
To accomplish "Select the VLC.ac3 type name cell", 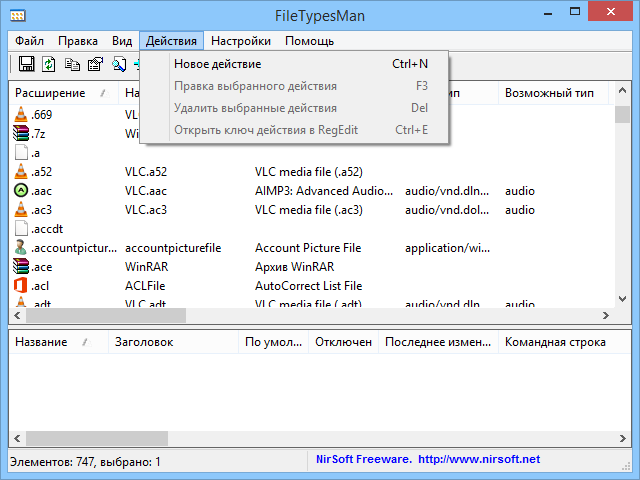I will (146, 210).
